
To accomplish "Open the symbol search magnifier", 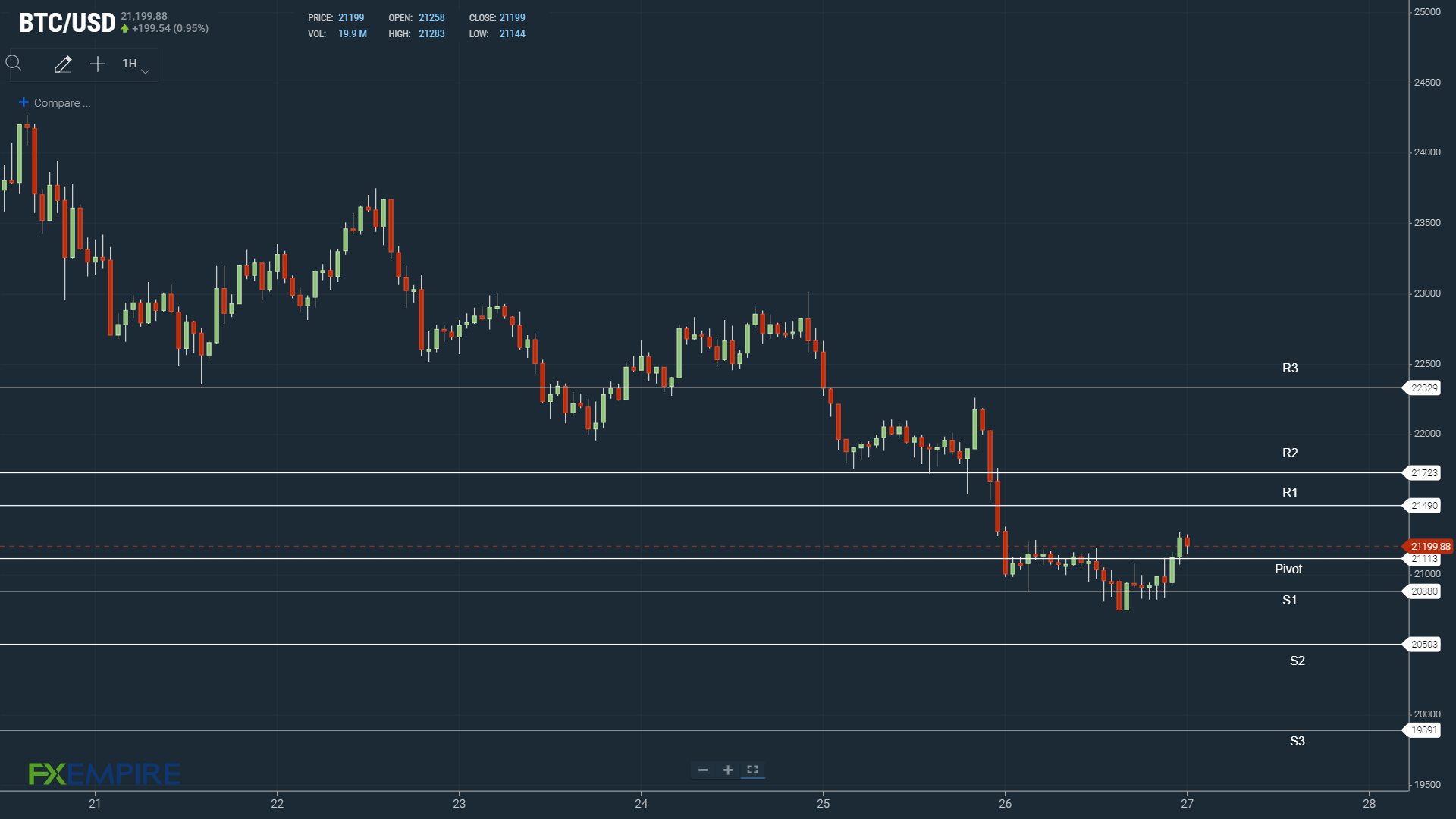I will click(x=14, y=64).
